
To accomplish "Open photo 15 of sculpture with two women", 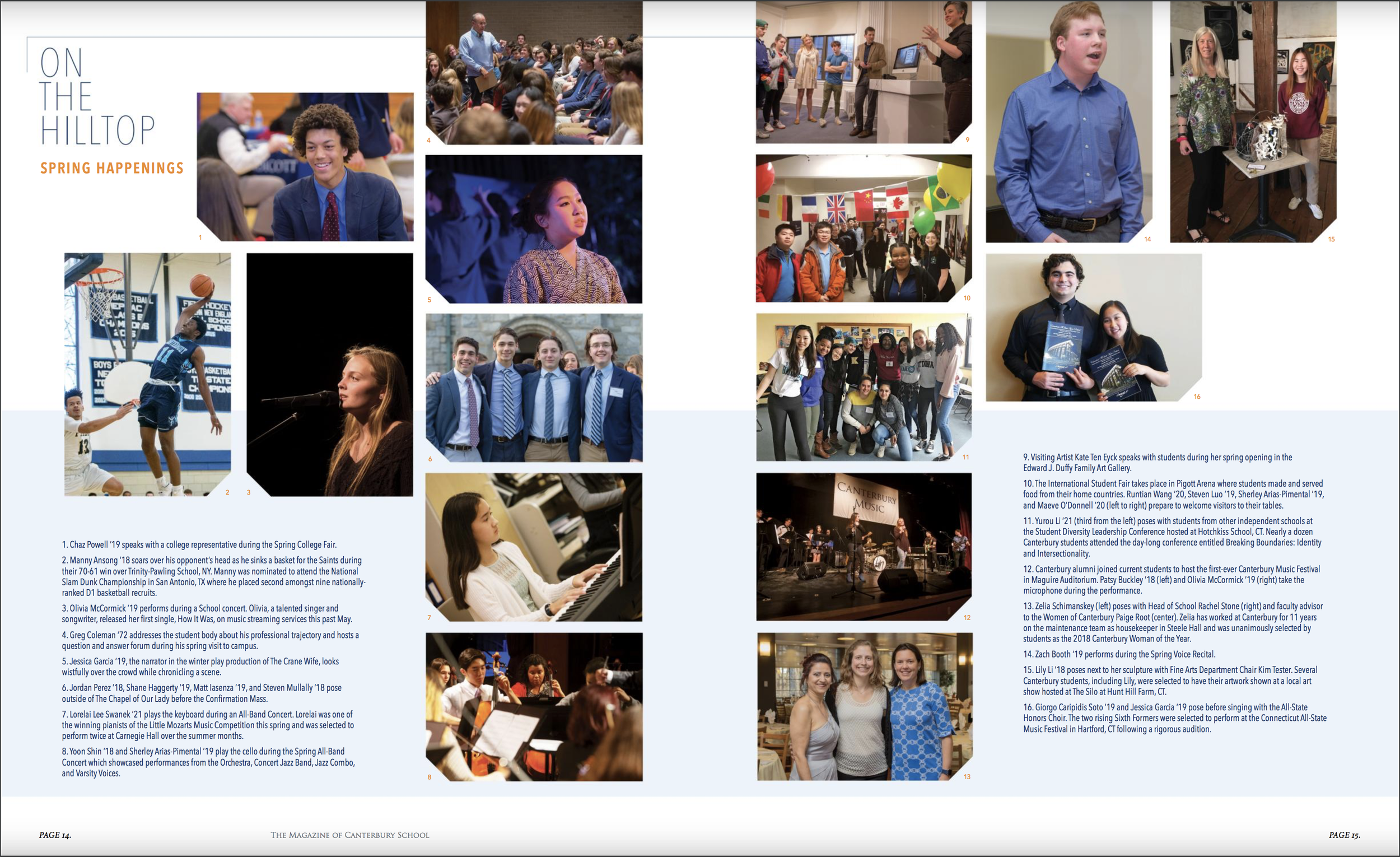I will (1253, 122).
